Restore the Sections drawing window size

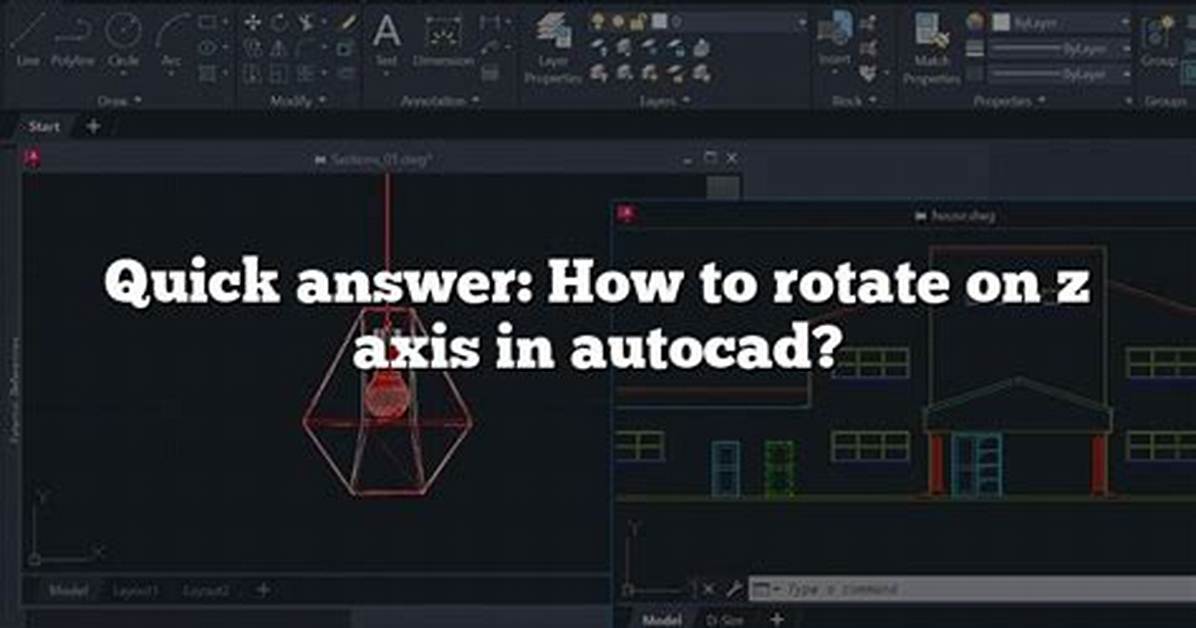[x=709, y=158]
